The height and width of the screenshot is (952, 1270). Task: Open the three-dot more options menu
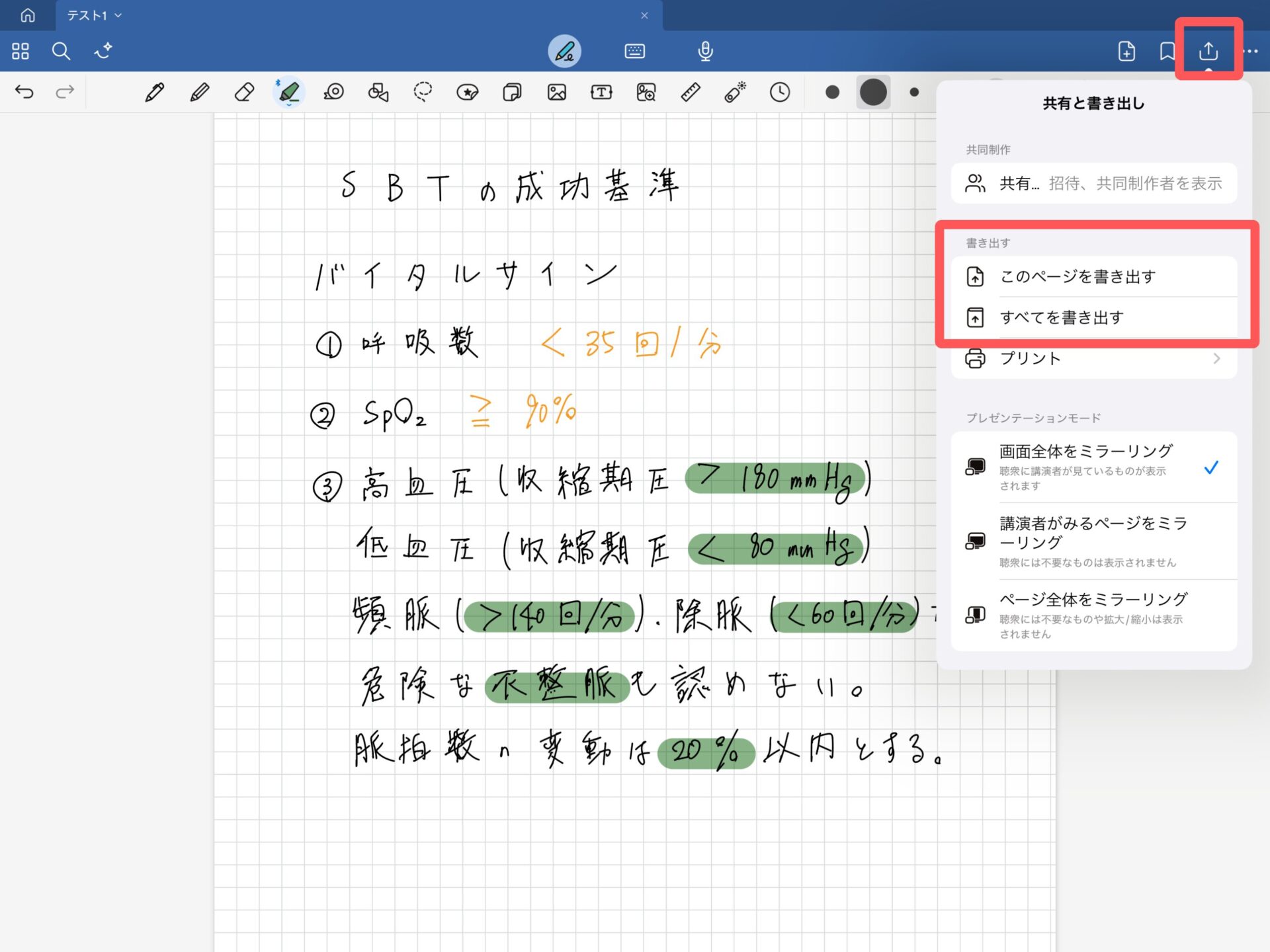click(1251, 51)
